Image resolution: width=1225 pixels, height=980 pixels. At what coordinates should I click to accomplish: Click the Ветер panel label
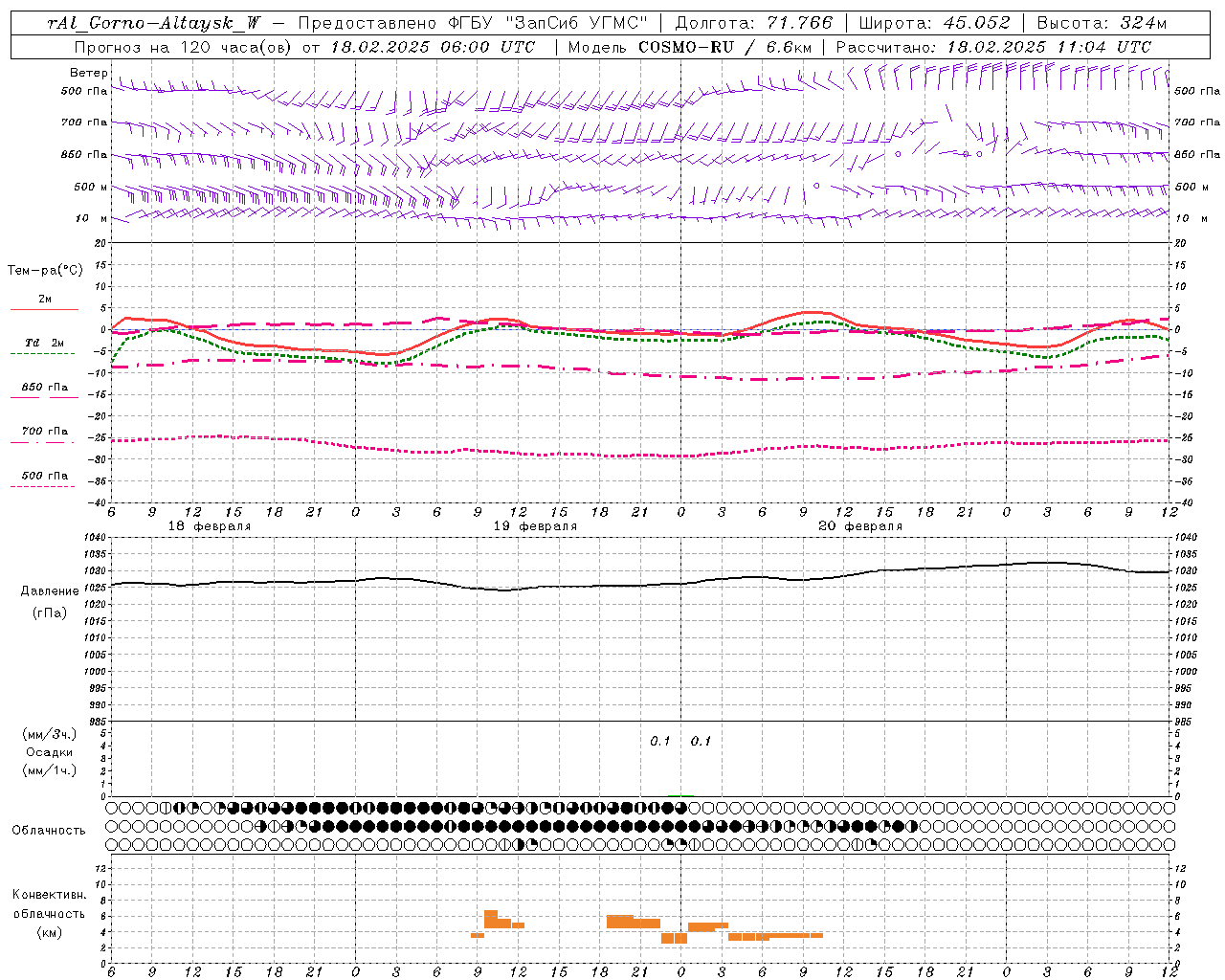tap(88, 73)
